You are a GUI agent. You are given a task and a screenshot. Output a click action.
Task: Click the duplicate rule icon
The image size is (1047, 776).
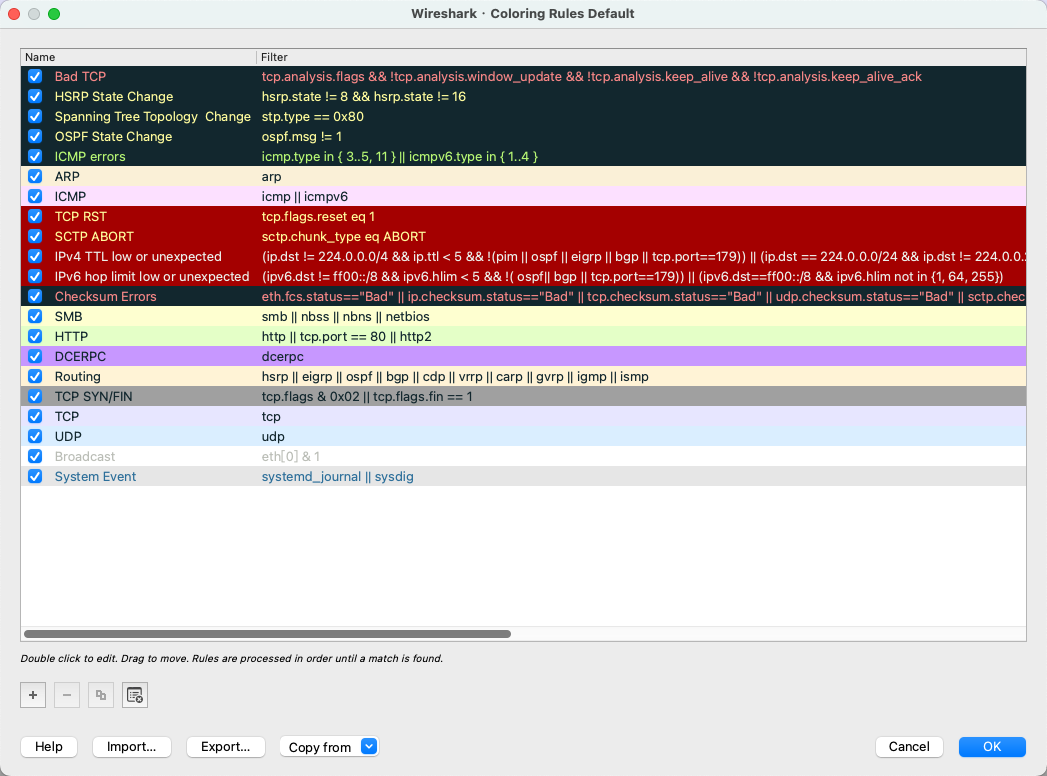(101, 695)
